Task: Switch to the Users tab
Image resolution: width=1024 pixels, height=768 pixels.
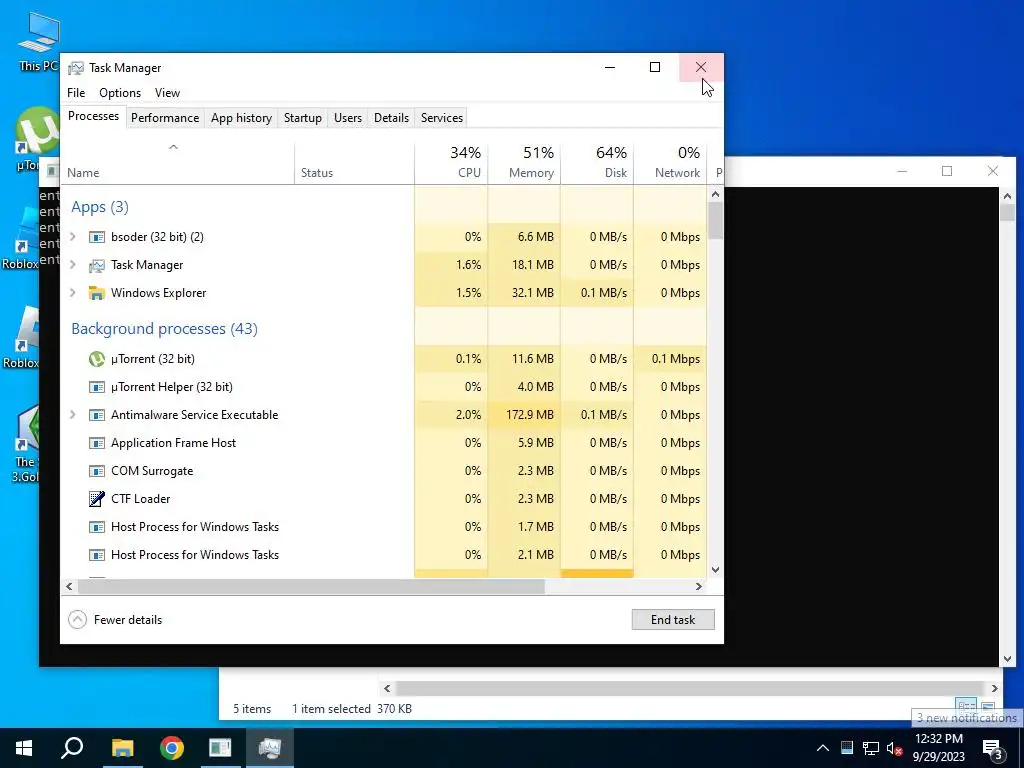Action: coord(347,118)
